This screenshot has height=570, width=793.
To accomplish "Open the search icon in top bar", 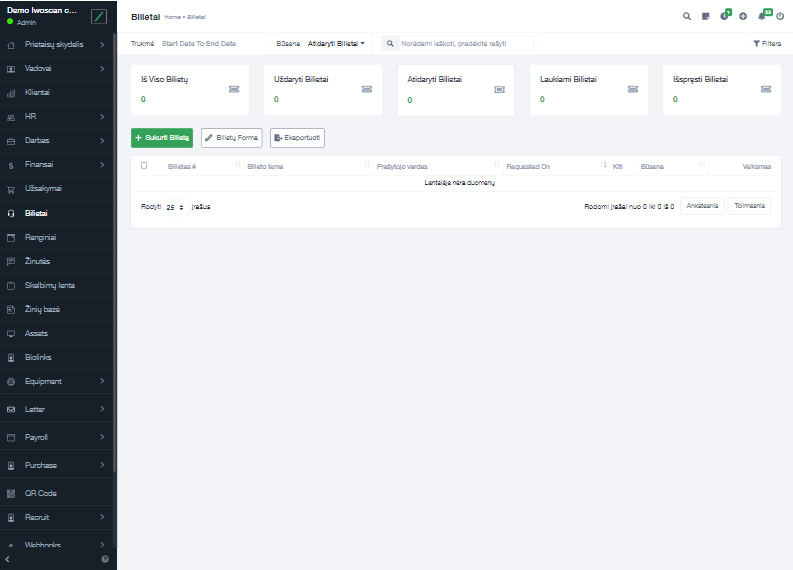I will click(x=686, y=16).
